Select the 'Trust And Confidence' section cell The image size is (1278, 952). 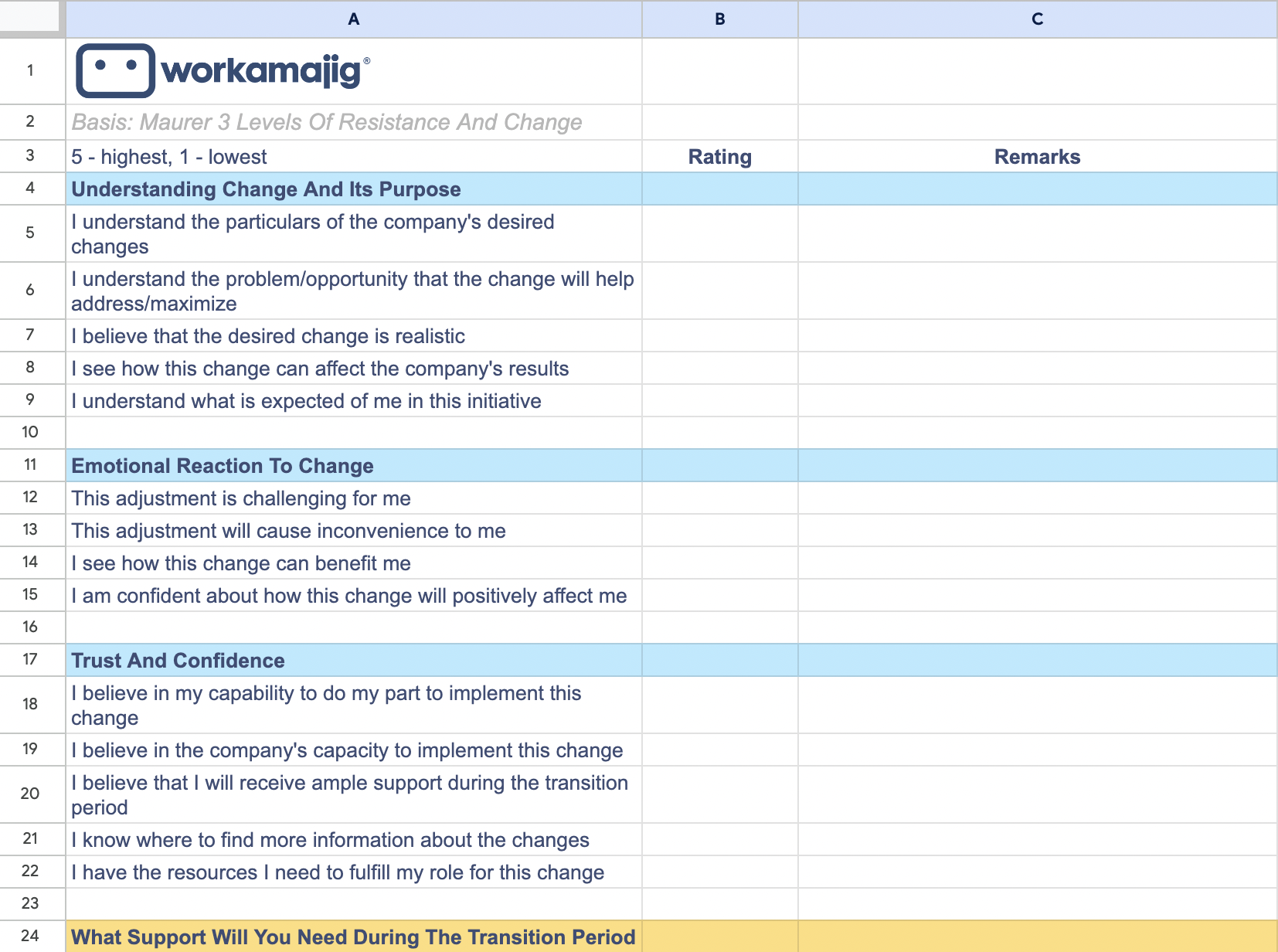pyautogui.click(x=353, y=661)
